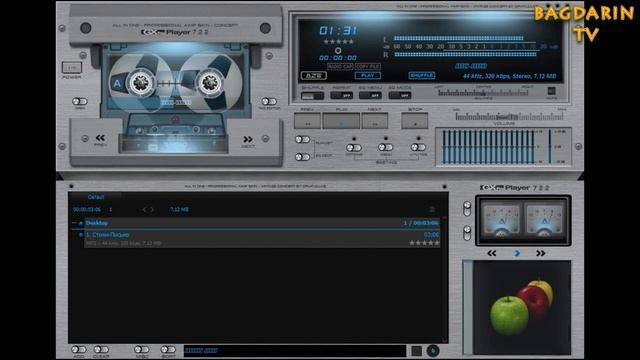
Task: Toggle the EQ MENU rocker switch
Action: point(370,96)
